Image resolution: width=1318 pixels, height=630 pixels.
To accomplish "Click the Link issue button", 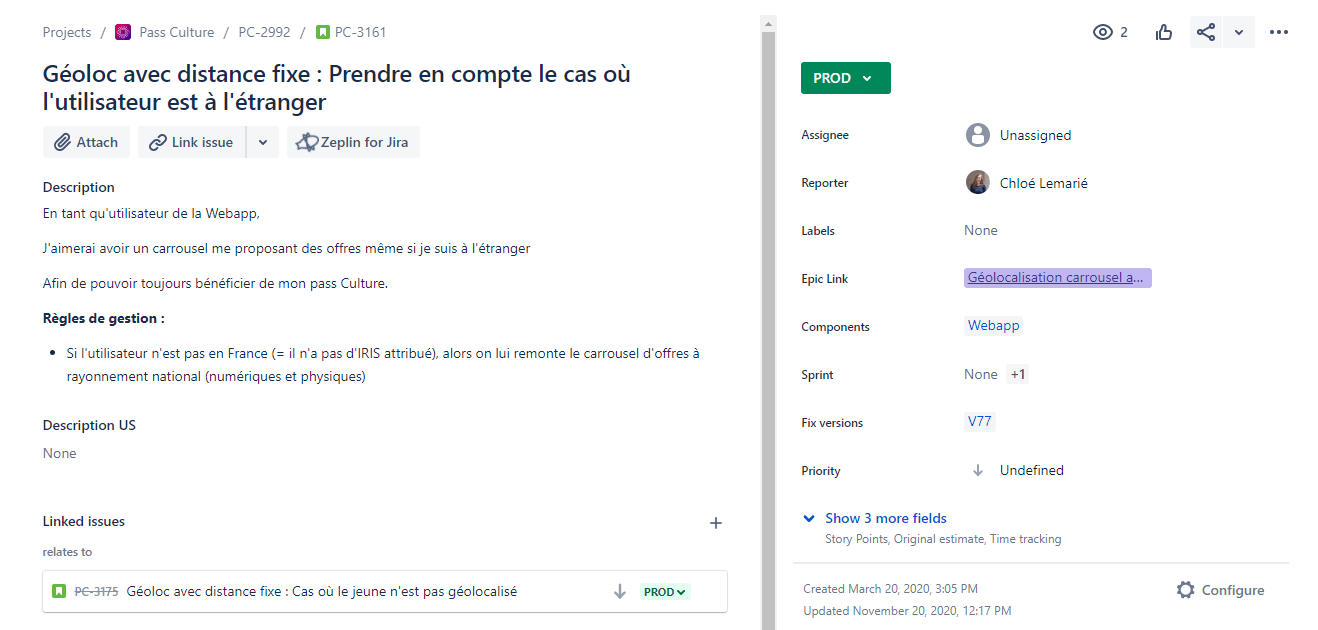I will (x=191, y=142).
